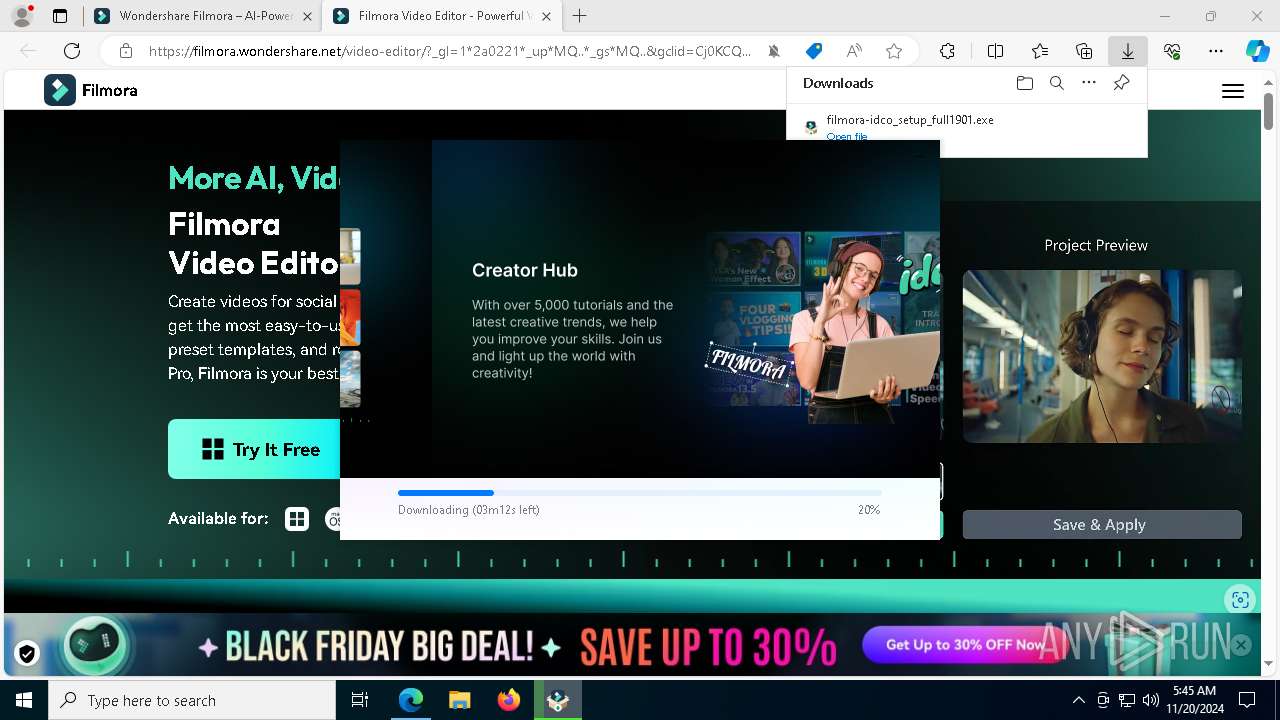Click the address bar URL field
This screenshot has height=720, width=1280.
click(x=450, y=51)
